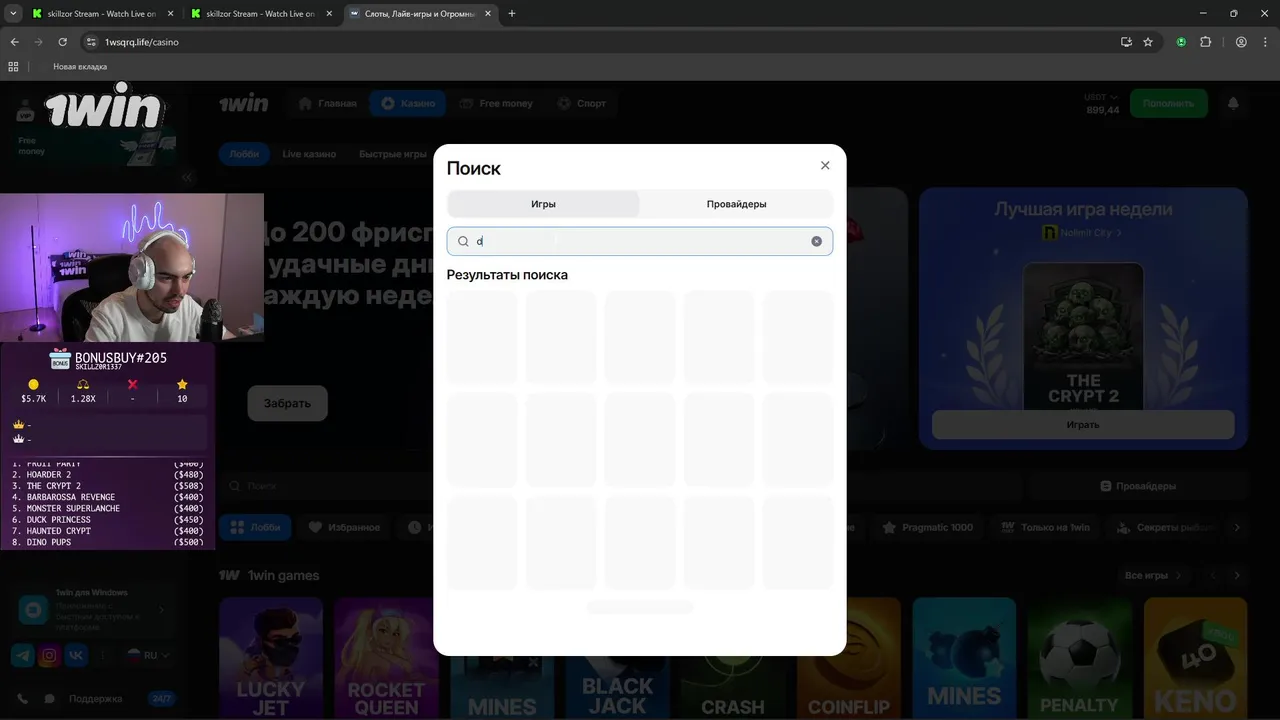Click the Пополнить deposit button

(1168, 103)
